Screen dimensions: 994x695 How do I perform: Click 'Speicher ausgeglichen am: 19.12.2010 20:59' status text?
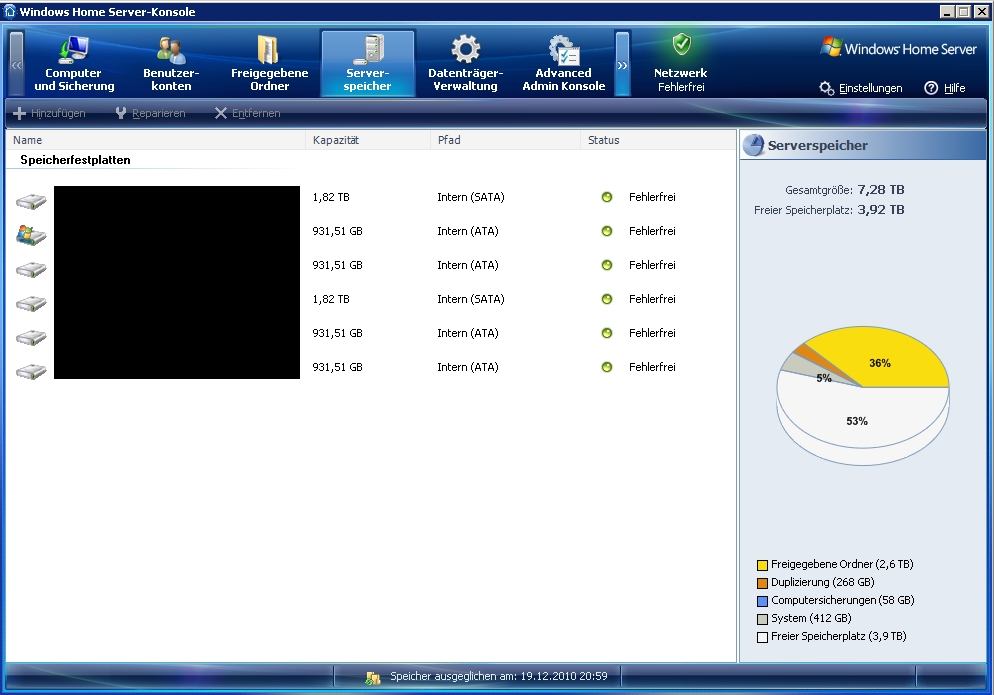498,677
